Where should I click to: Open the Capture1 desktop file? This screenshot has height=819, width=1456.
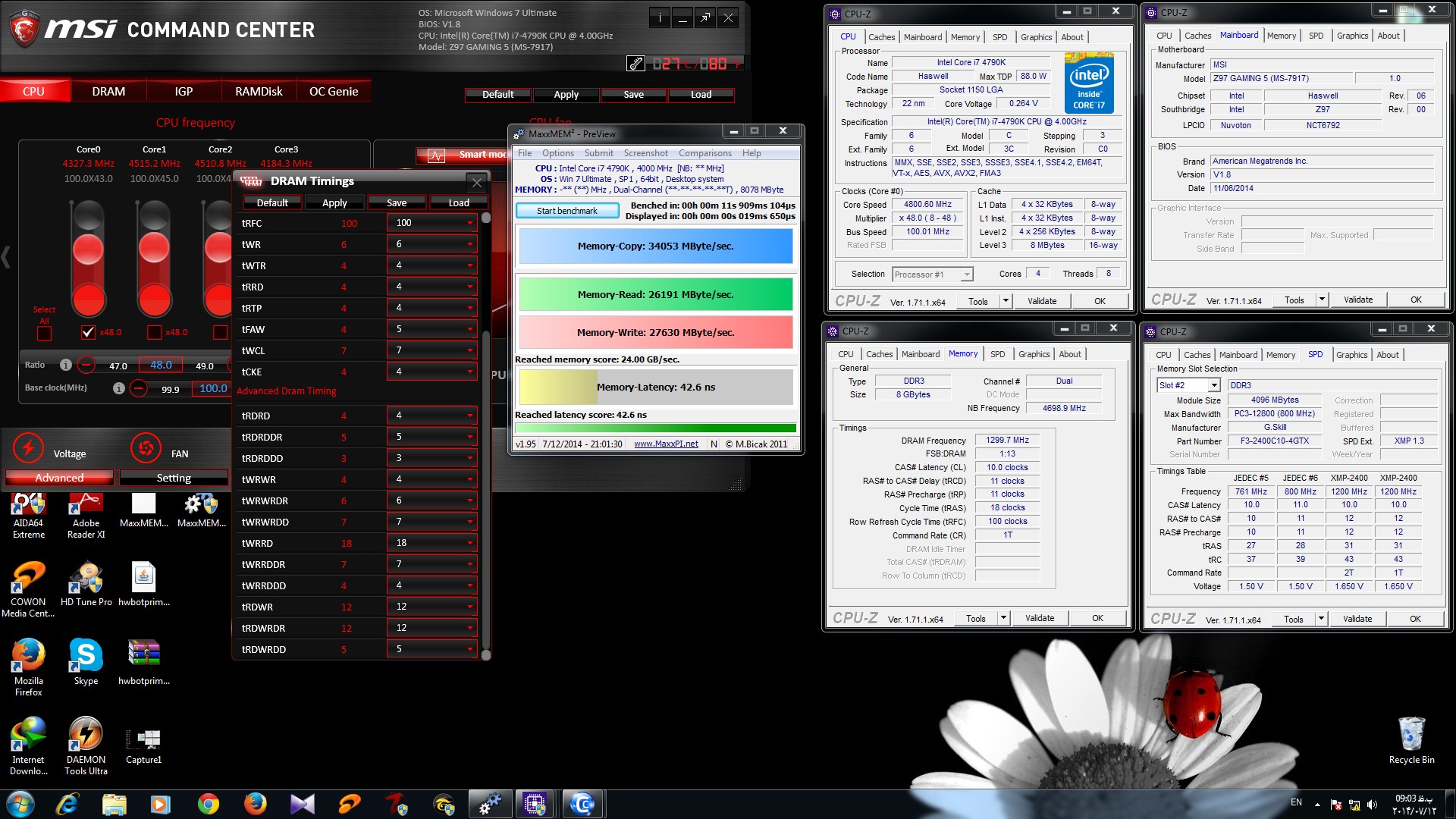[x=143, y=746]
